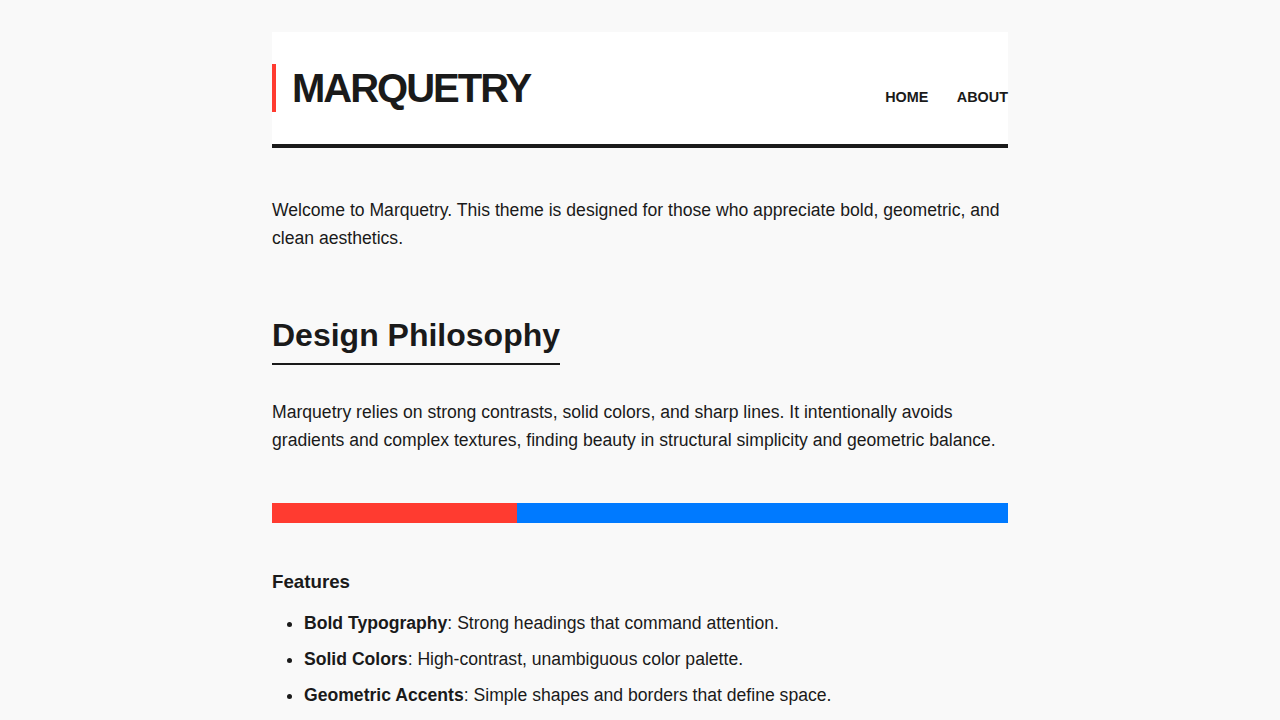Viewport: 1280px width, 720px height.
Task: Click the red accent bar beside the logo
Action: point(275,88)
